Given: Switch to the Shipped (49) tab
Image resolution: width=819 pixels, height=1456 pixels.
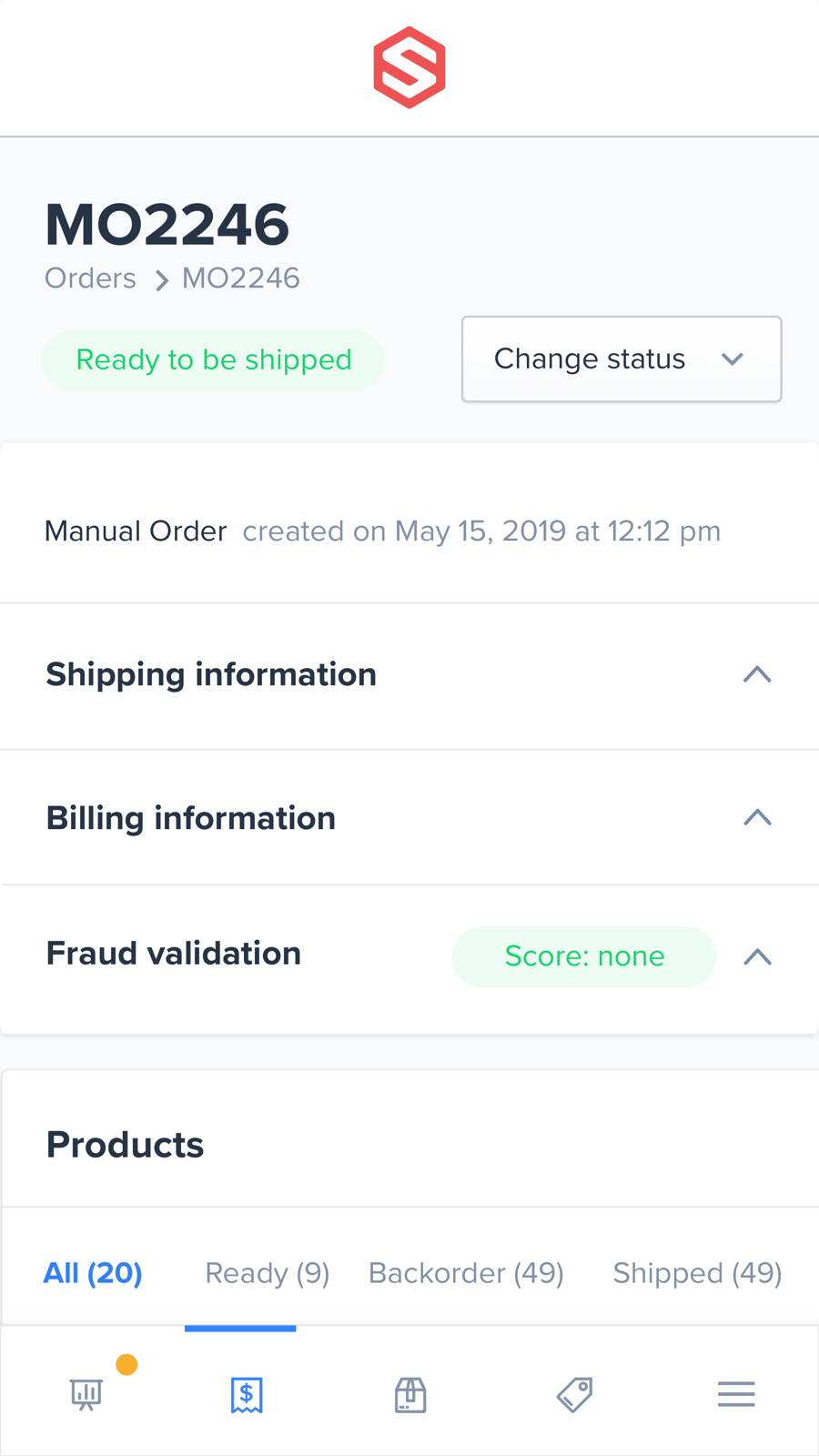Looking at the screenshot, I should [x=697, y=1272].
